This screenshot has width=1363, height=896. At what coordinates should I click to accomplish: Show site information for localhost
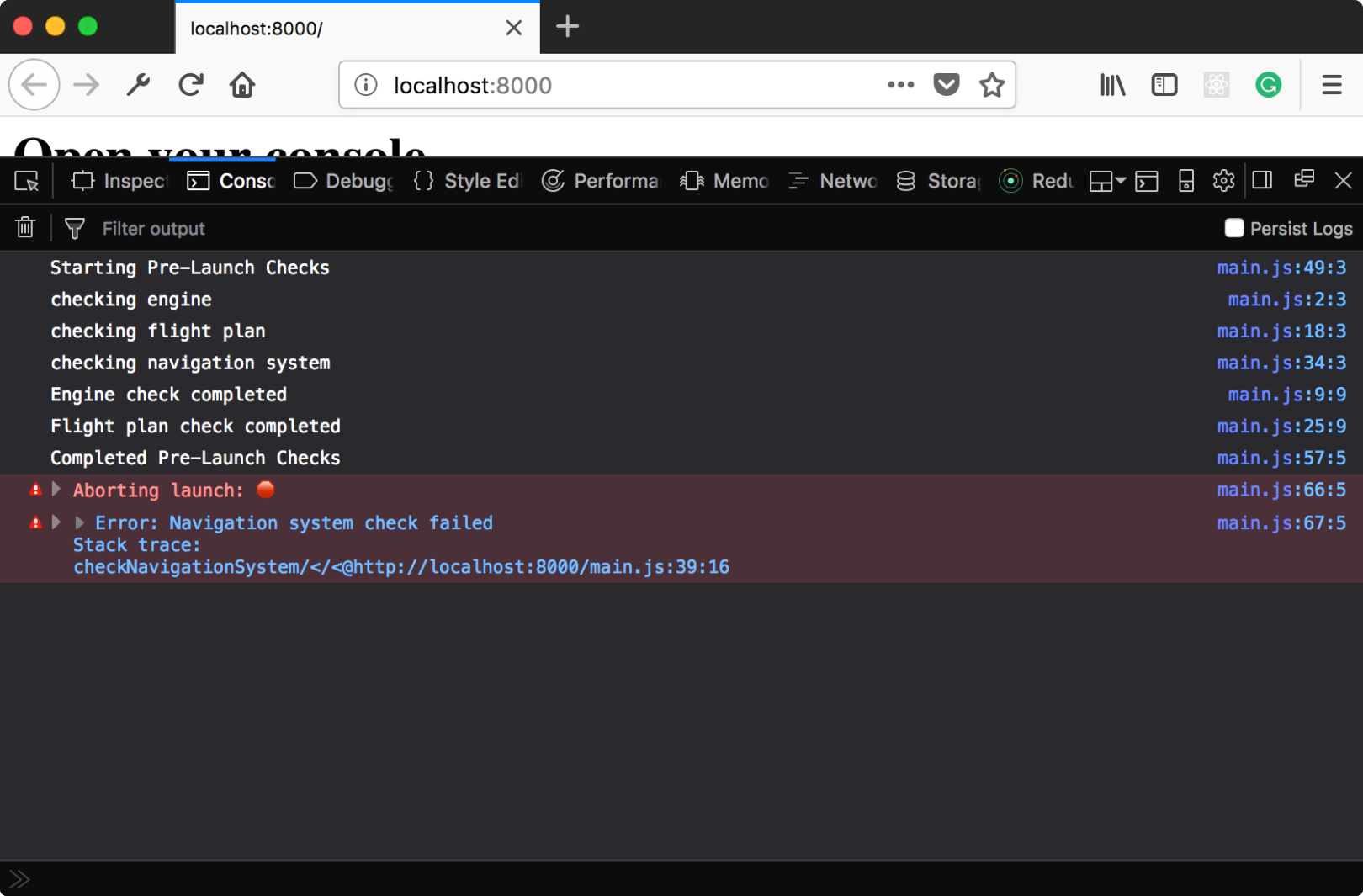(366, 85)
